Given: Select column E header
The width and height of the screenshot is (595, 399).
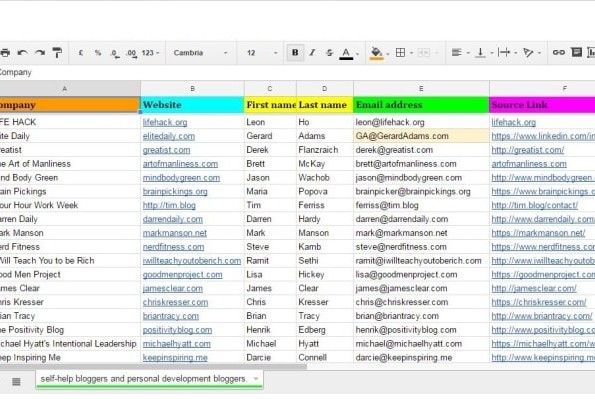Looking at the screenshot, I should pyautogui.click(x=421, y=88).
